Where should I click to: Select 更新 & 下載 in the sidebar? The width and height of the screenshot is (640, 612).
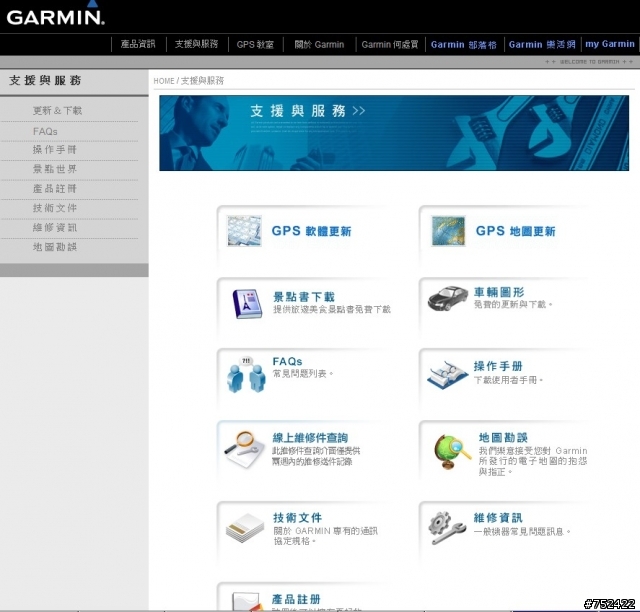pos(58,111)
